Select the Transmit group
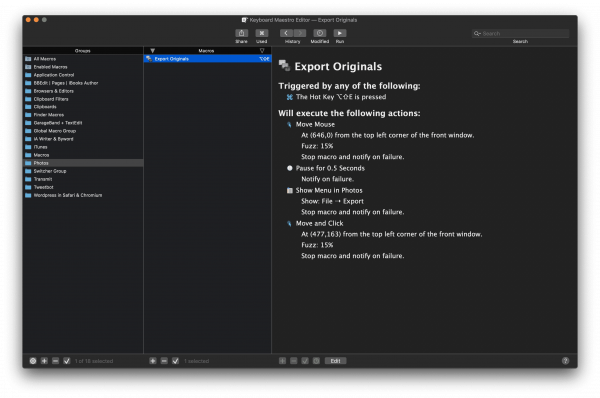This screenshot has width=600, height=398. coord(83,179)
